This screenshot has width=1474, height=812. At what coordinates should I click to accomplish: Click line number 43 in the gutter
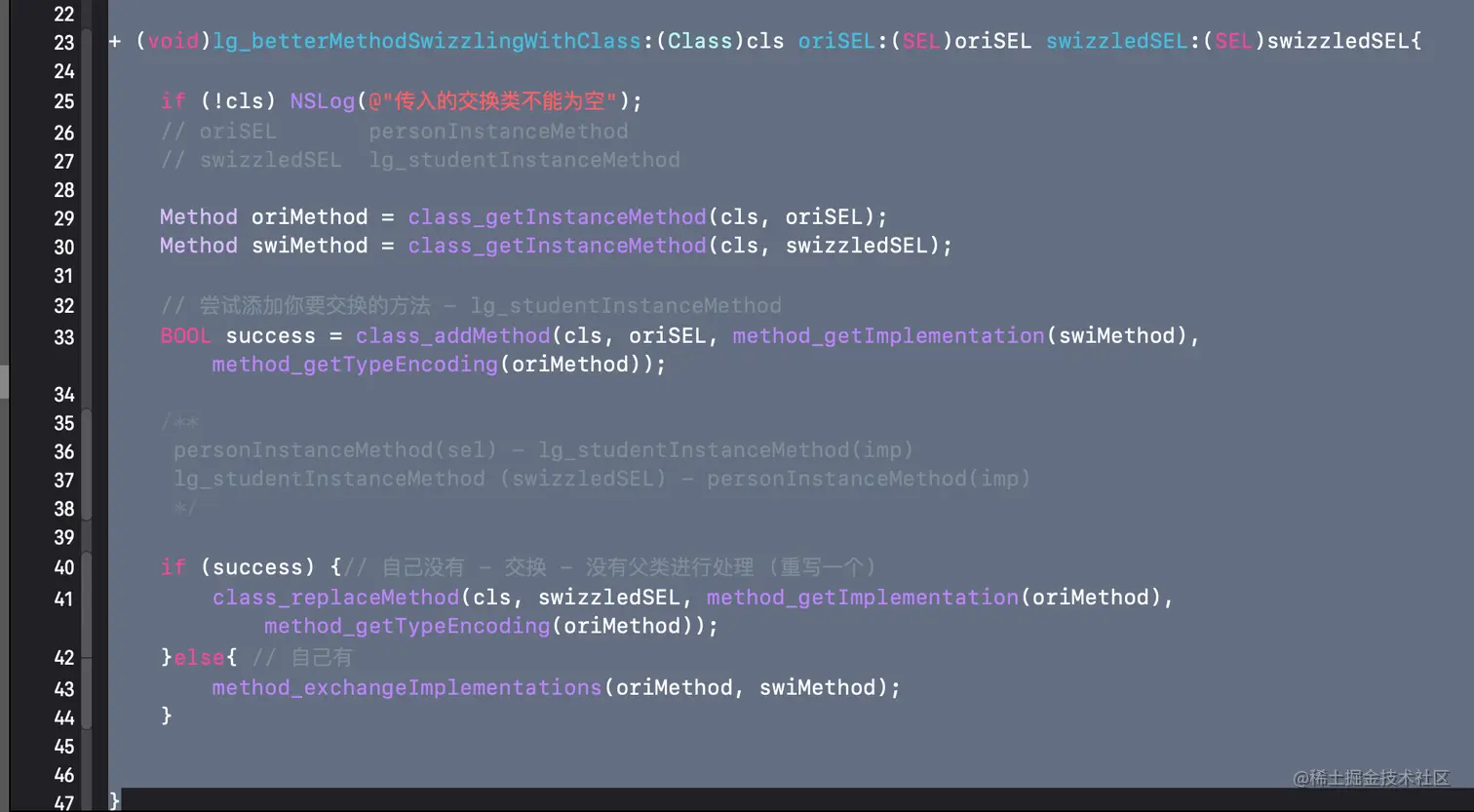tap(63, 689)
